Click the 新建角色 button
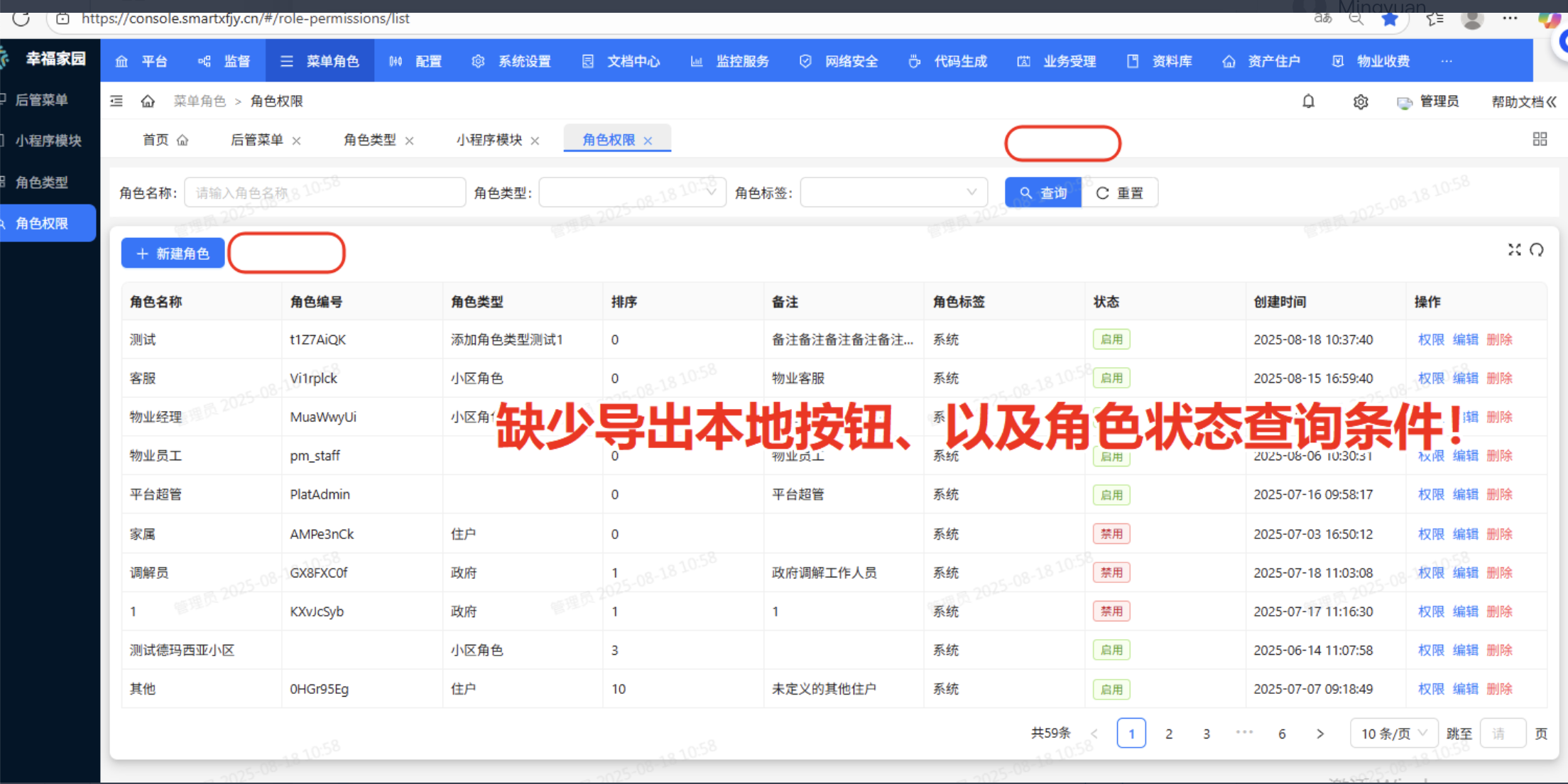 [x=173, y=254]
